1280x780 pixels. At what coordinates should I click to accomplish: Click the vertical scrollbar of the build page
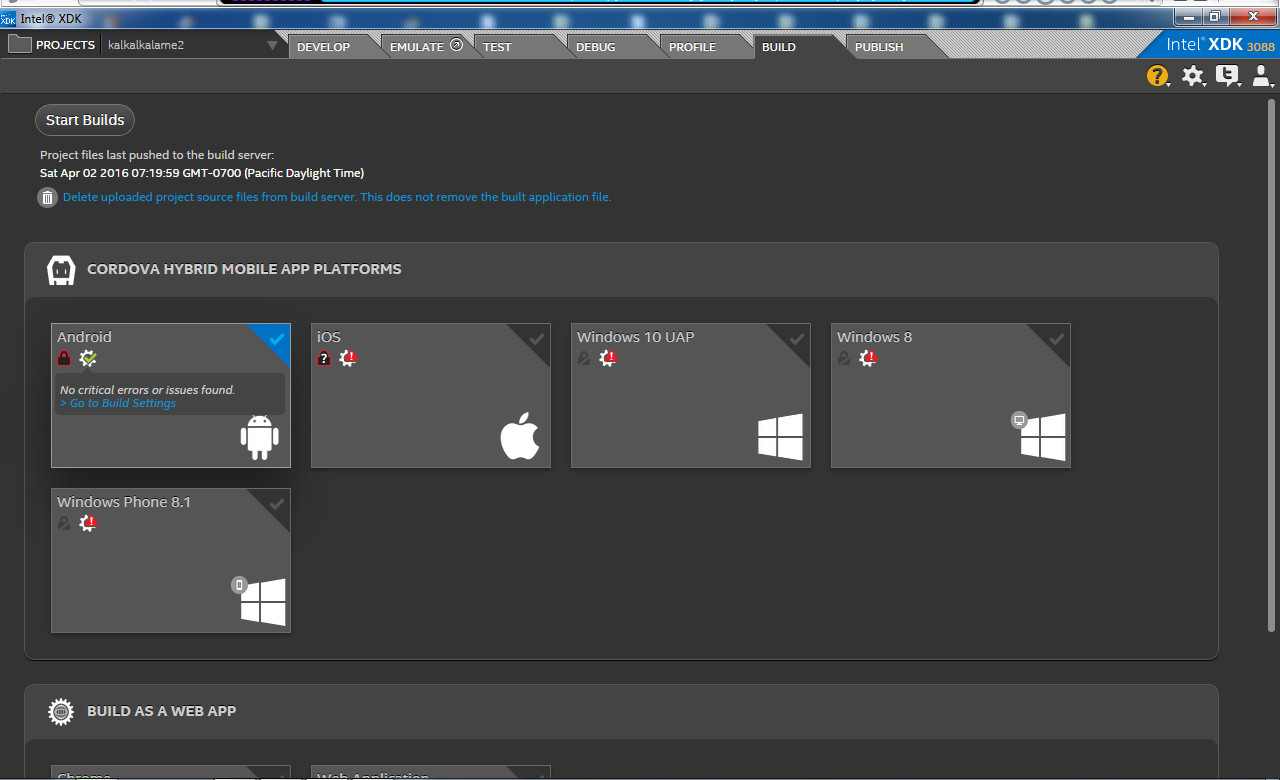point(1272,365)
